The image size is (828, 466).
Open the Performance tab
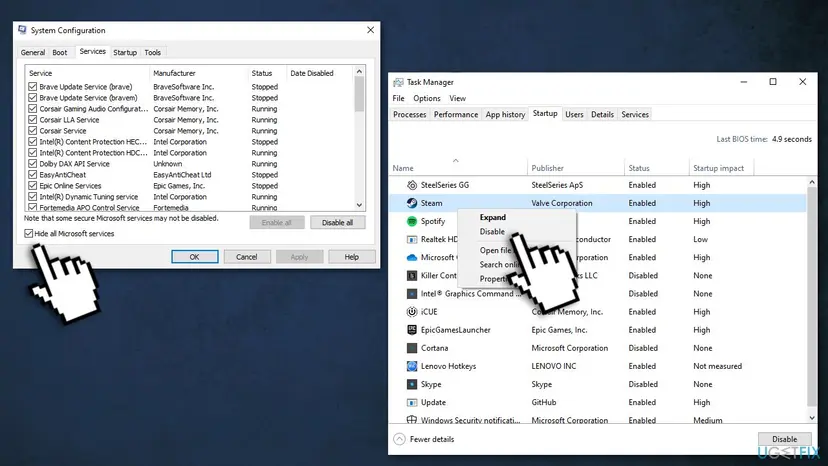pos(456,115)
